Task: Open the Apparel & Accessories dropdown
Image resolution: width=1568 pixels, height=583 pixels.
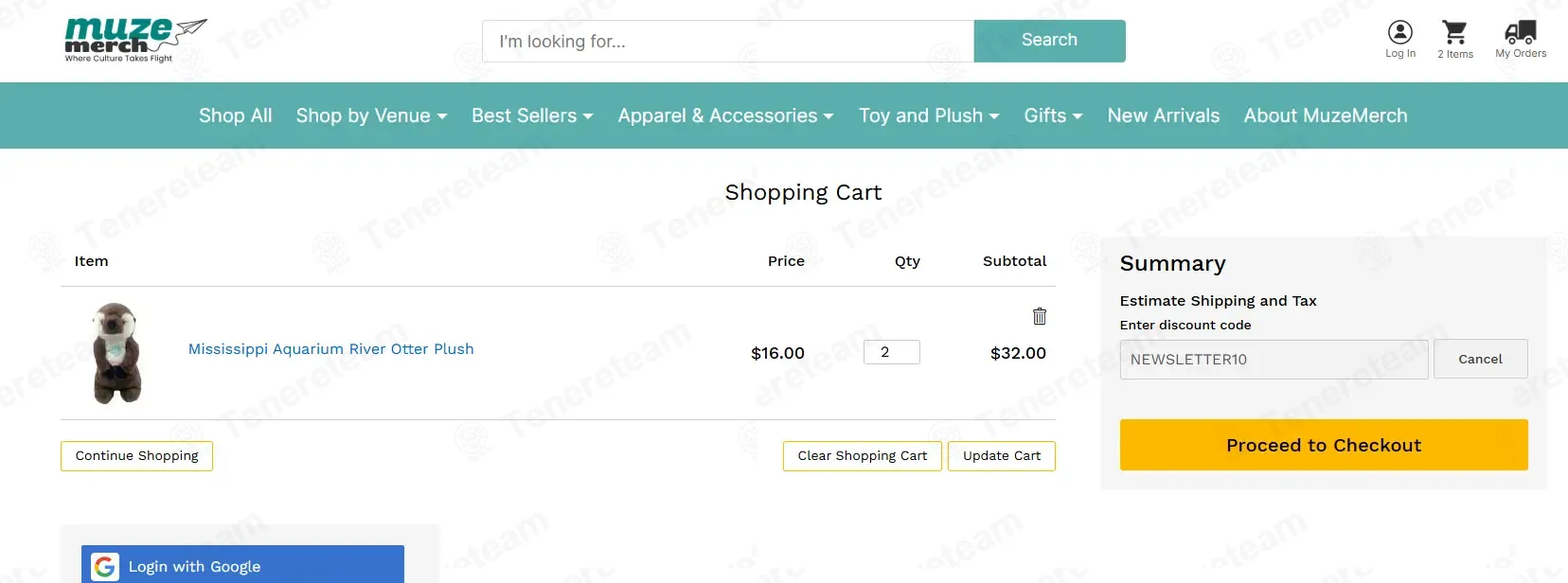Action: pos(725,115)
